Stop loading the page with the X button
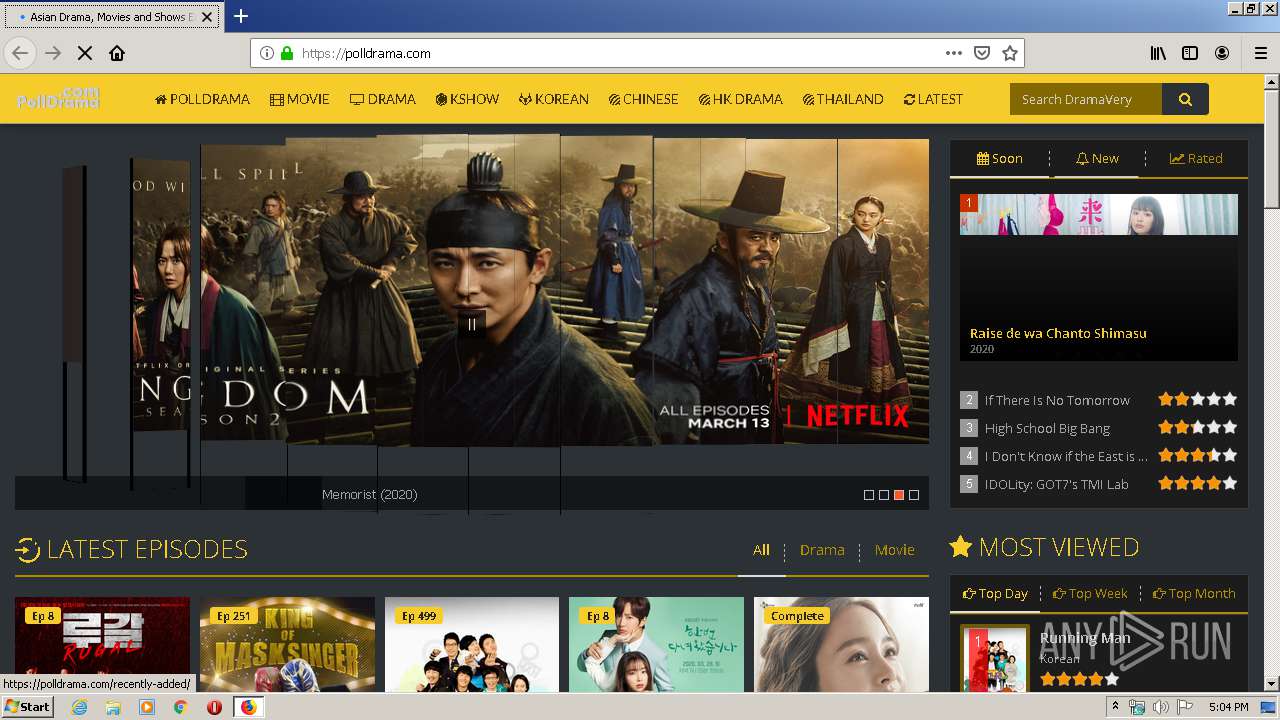 tap(85, 53)
